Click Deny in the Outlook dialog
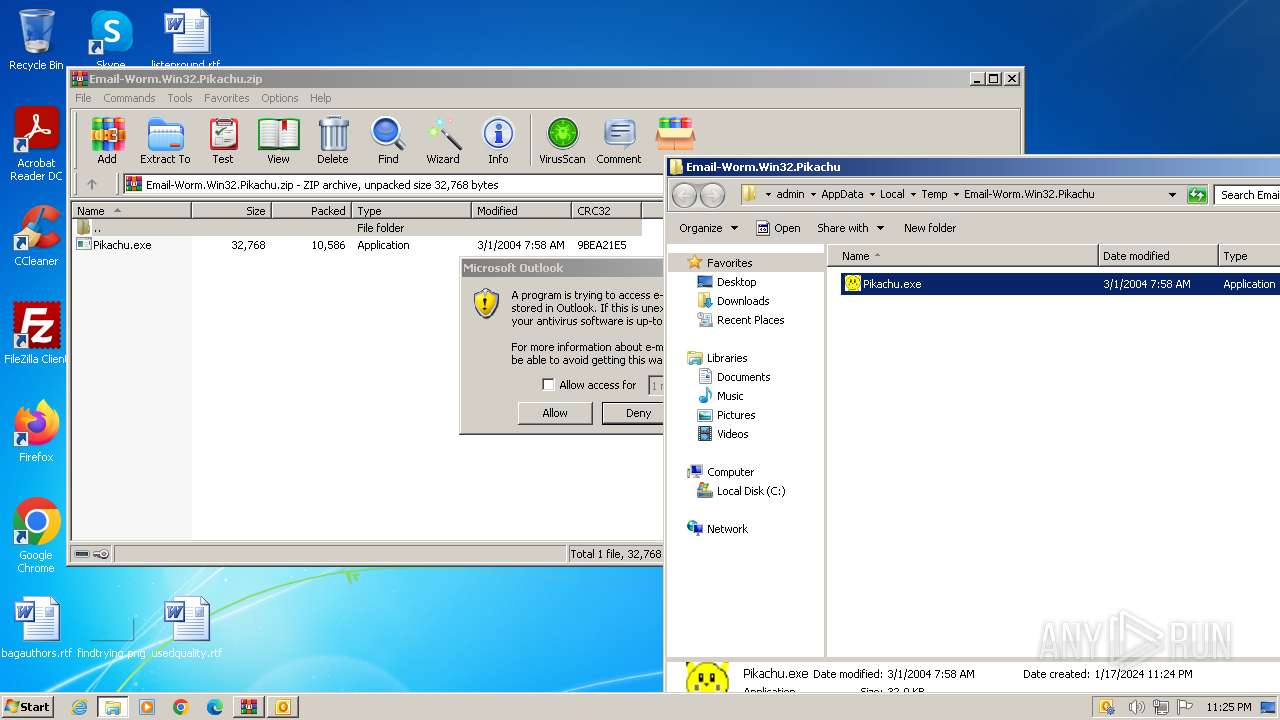1280x720 pixels. coord(632,413)
